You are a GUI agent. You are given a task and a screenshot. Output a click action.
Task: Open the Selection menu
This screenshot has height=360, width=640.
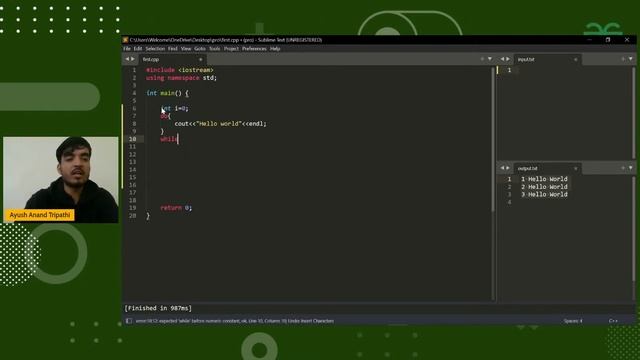pyautogui.click(x=155, y=49)
